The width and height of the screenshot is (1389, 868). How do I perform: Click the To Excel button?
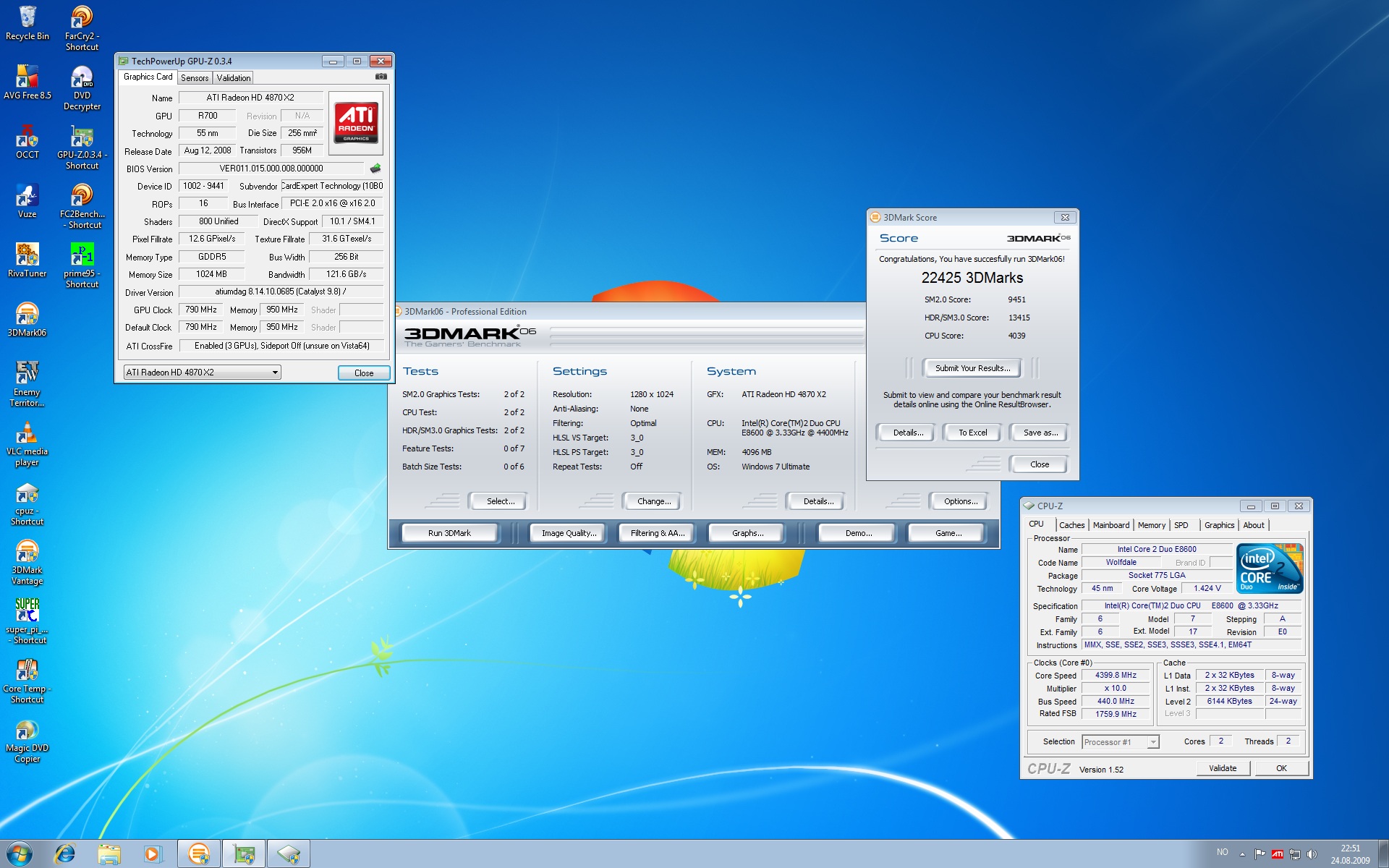click(972, 433)
